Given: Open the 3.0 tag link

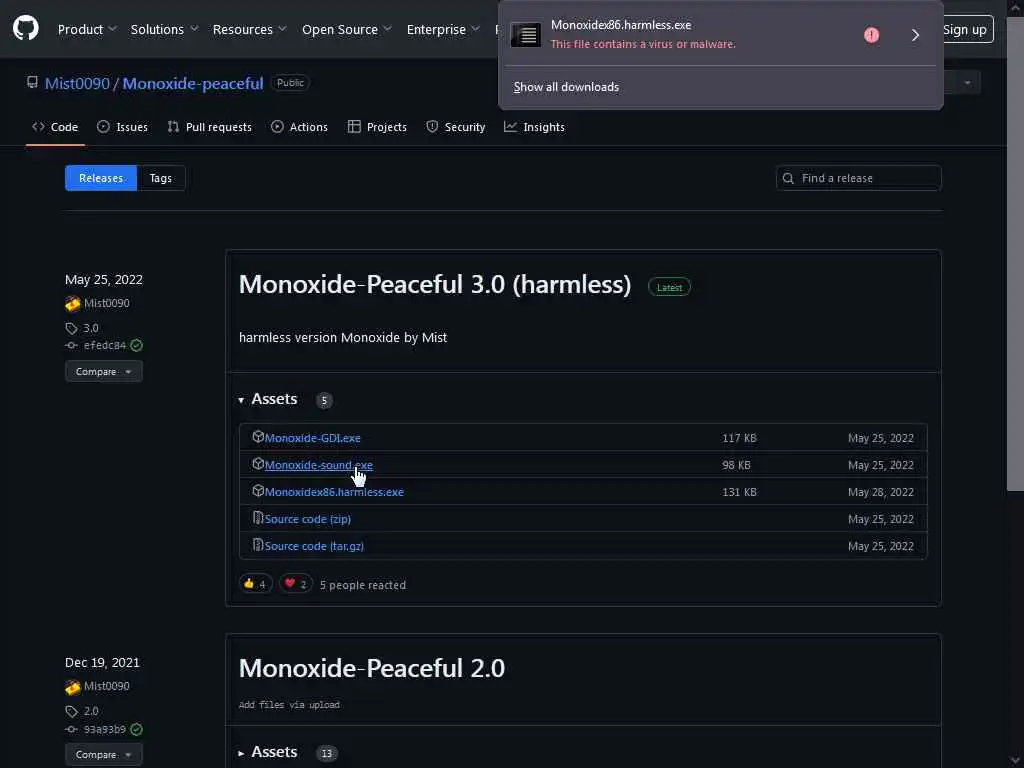Looking at the screenshot, I should pyautogui.click(x=91, y=328).
